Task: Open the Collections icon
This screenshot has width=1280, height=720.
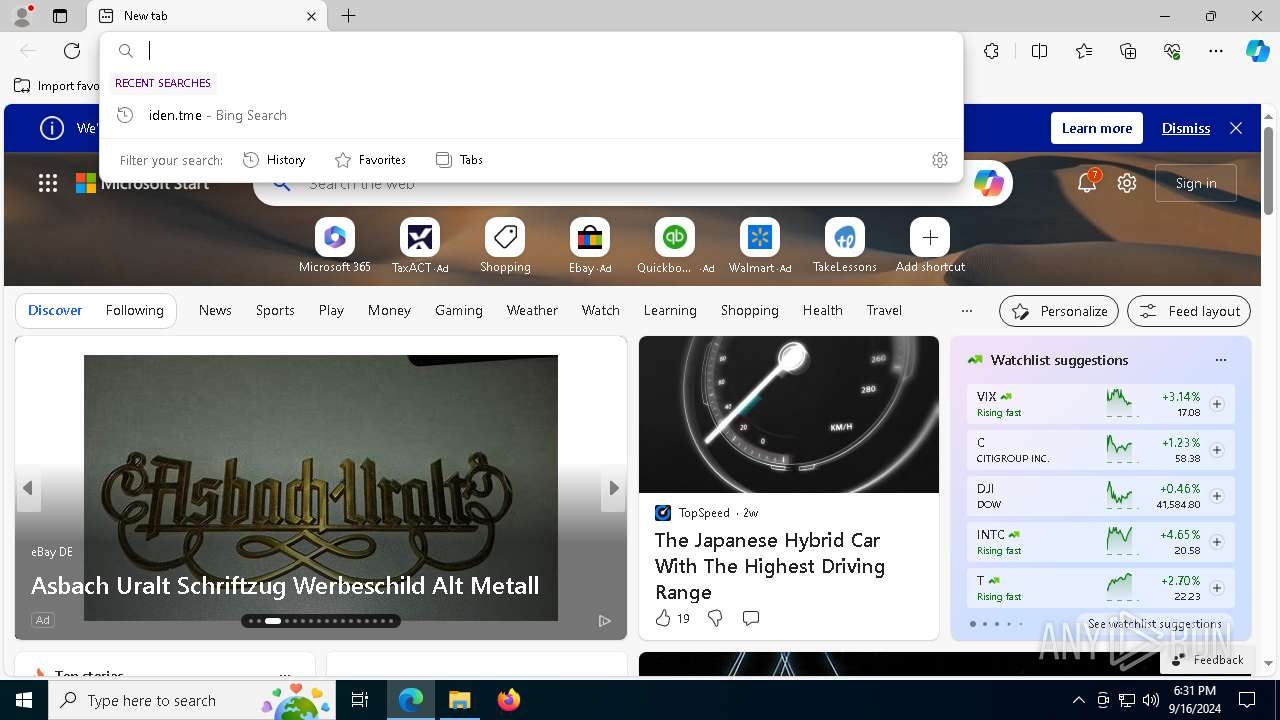Action: coord(1128,51)
